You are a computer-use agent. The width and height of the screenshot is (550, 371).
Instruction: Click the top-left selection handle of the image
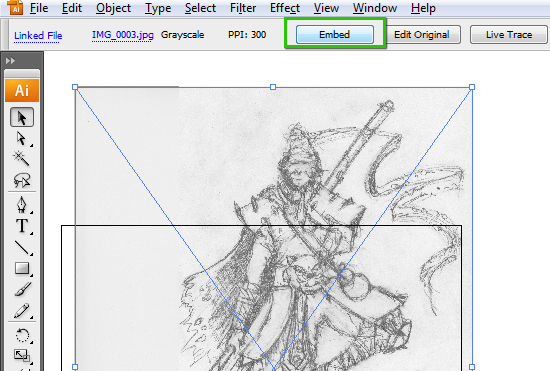75,87
